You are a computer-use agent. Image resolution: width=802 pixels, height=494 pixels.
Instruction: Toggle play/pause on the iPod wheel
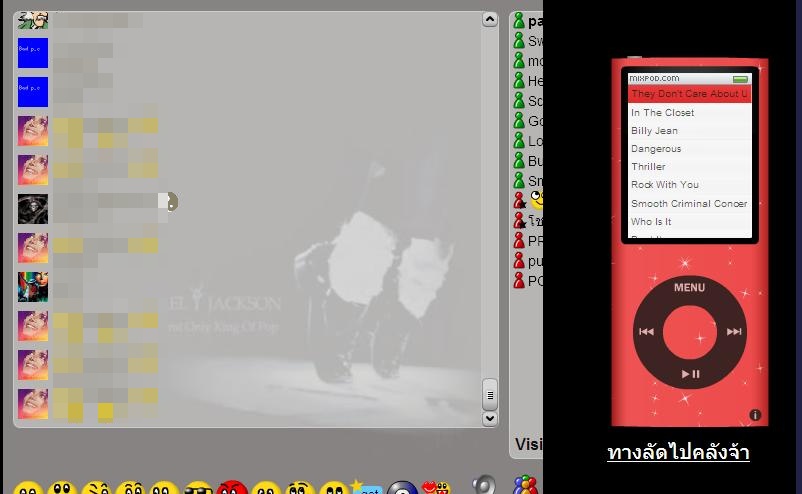point(690,374)
